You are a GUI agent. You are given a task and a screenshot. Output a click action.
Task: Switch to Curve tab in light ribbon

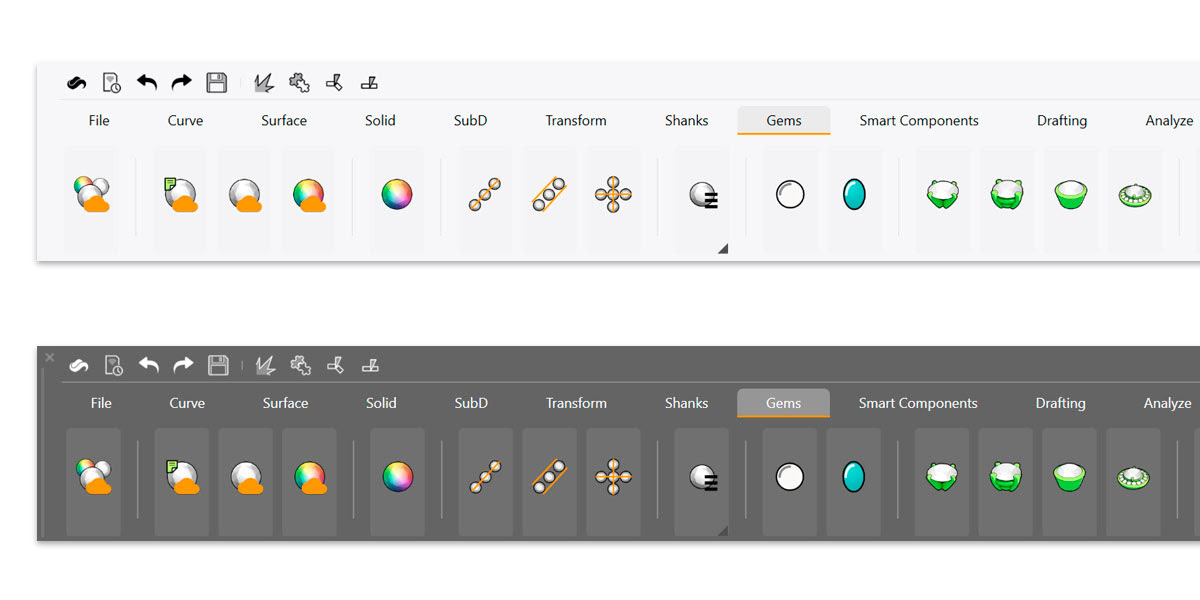coord(185,120)
